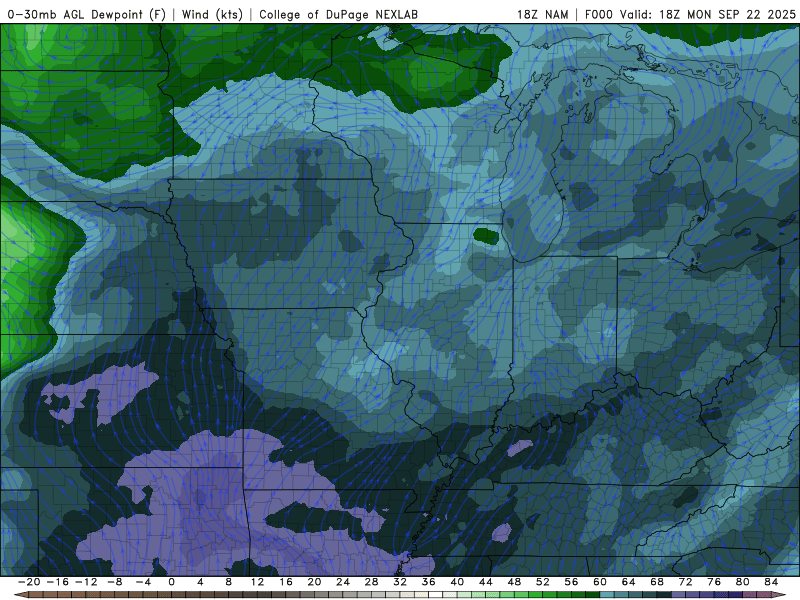This screenshot has height=600, width=800.
Task: Click the -4 scale label
Action: click(x=143, y=582)
